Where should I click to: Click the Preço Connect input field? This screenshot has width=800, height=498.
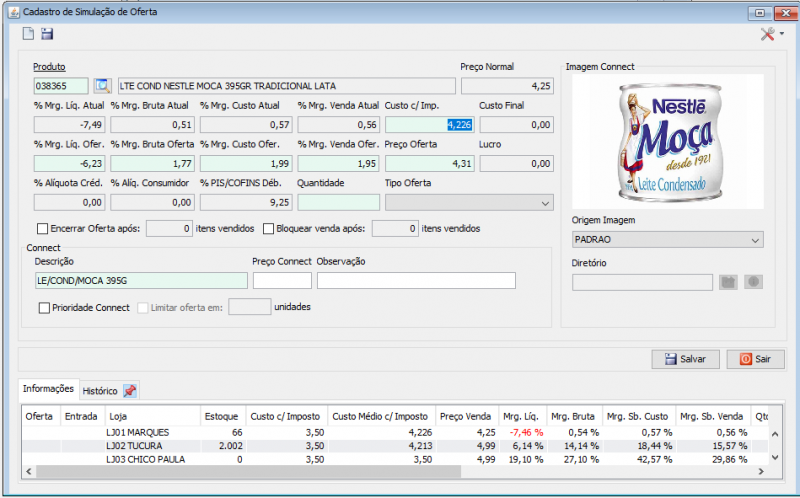pos(282,281)
